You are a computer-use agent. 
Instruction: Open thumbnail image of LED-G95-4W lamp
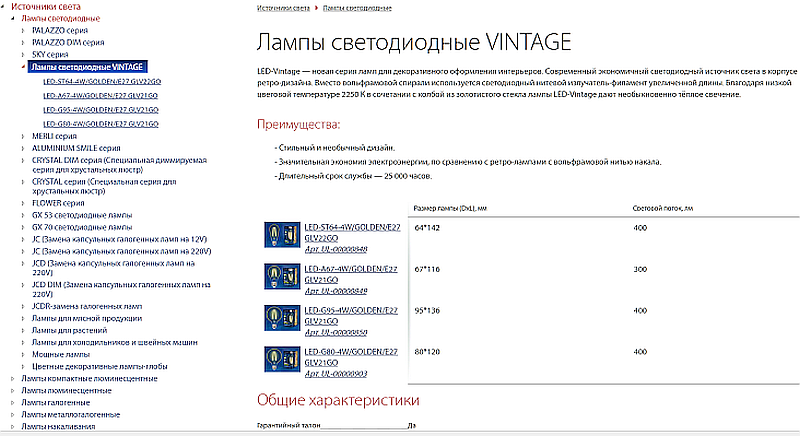coord(282,317)
